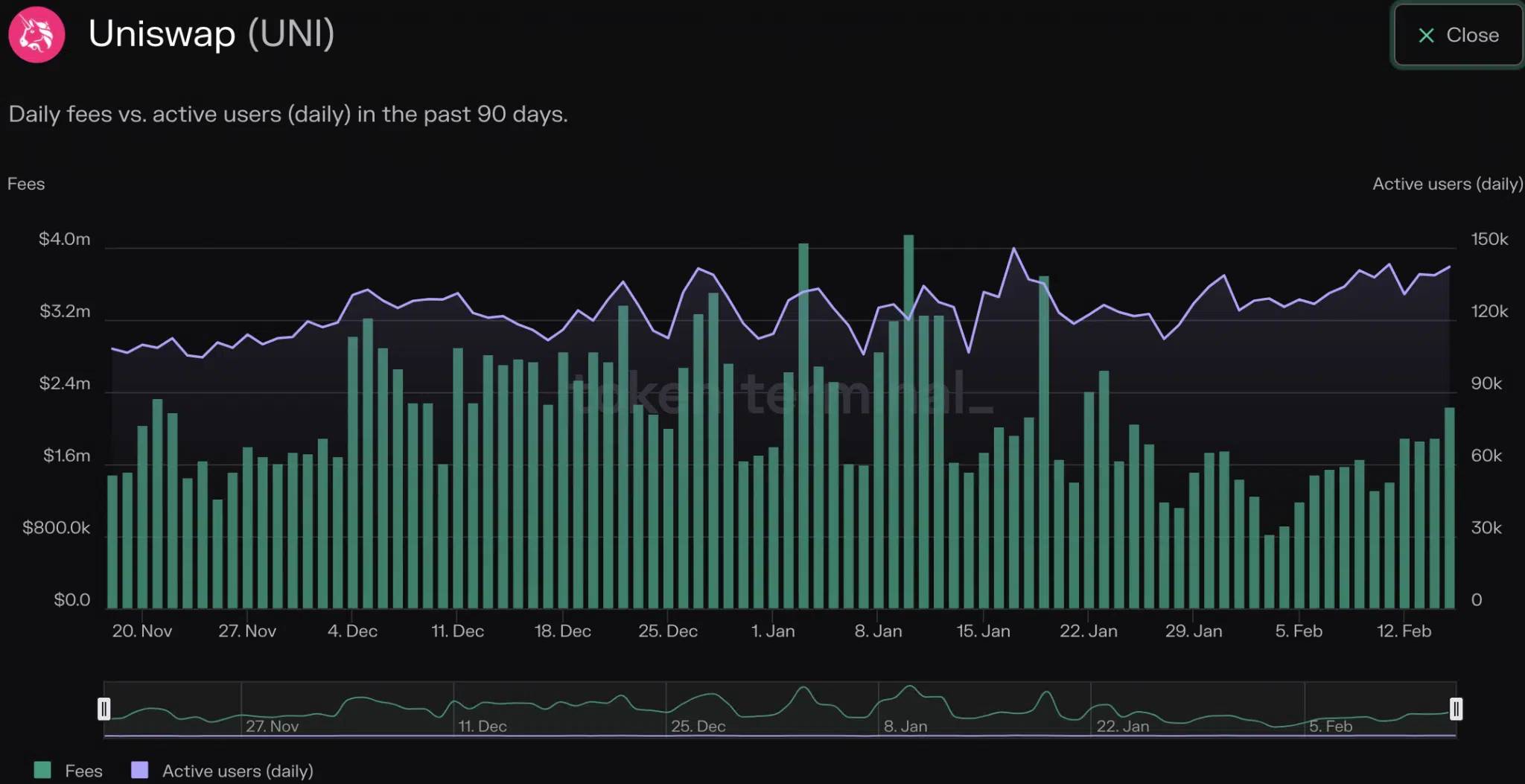Click the 120k users axis label
Image resolution: width=1525 pixels, height=784 pixels.
pos(1489,311)
